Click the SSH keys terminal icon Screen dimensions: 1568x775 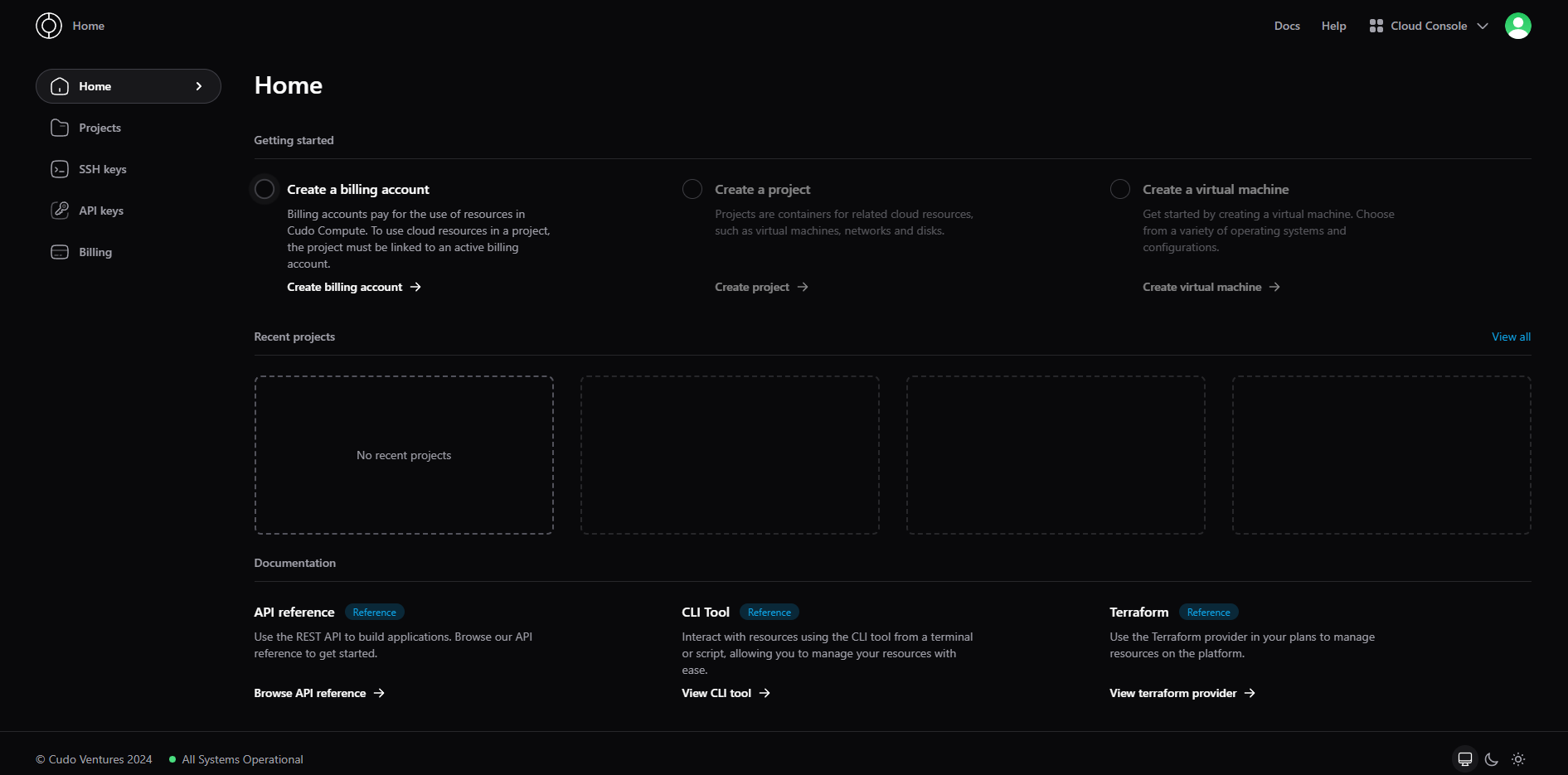[60, 169]
